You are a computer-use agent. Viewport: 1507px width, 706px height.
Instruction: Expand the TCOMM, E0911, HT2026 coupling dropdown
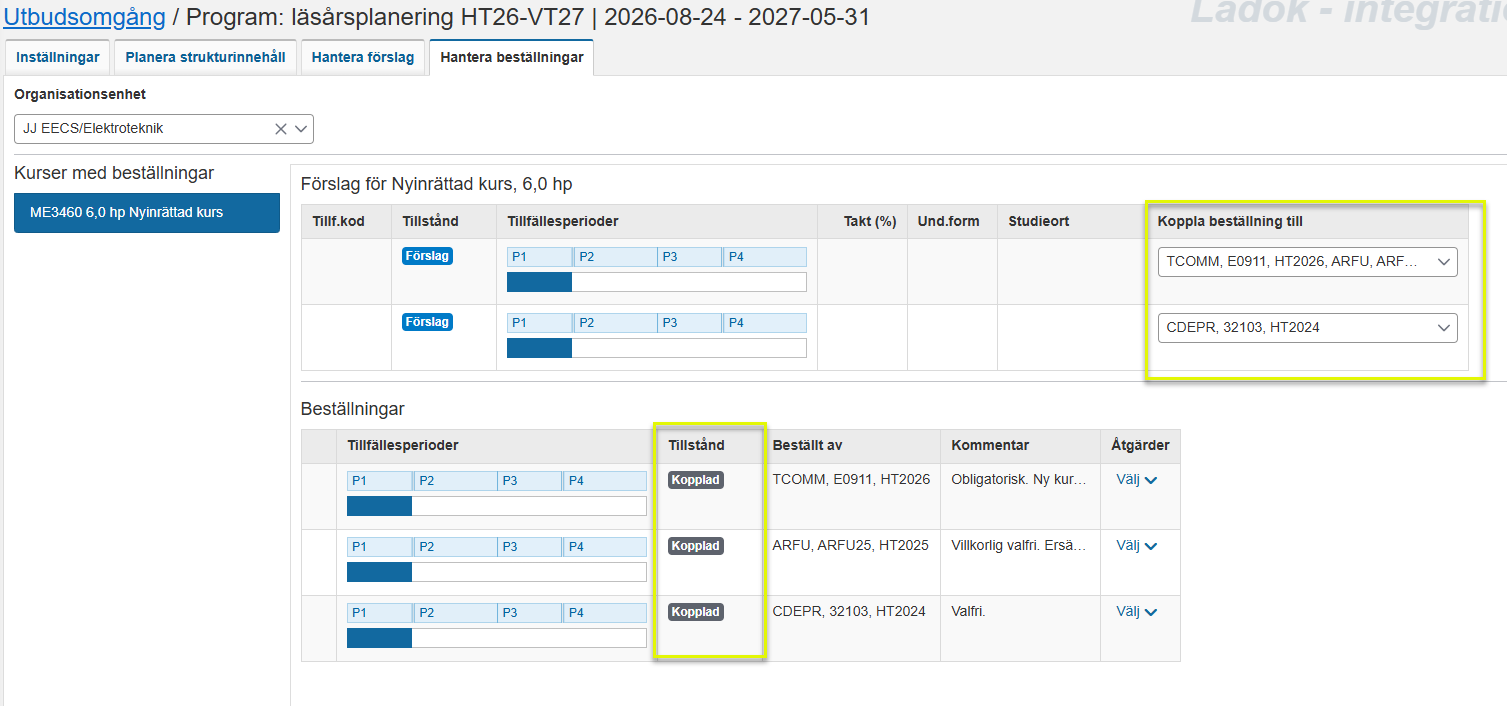[x=1307, y=262]
